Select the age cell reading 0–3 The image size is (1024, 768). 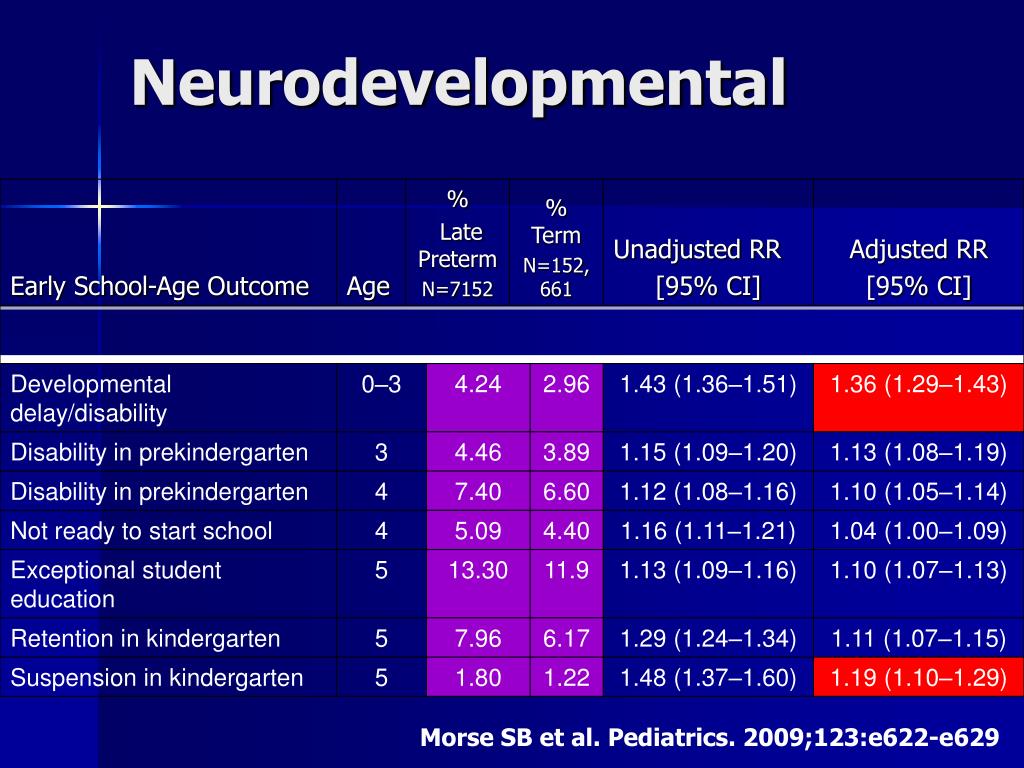pos(381,384)
